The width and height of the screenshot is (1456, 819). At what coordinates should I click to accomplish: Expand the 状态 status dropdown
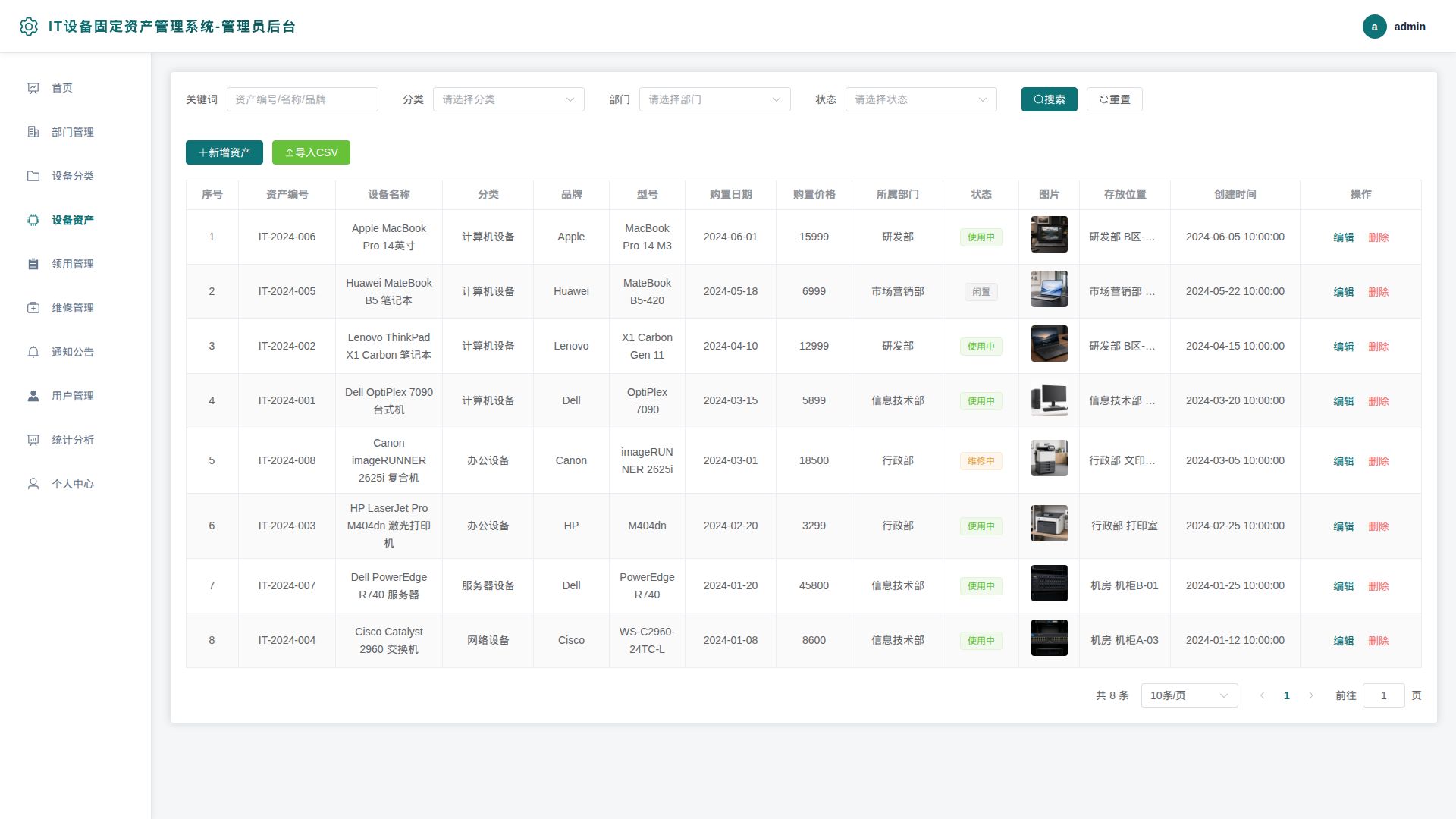coord(921,99)
